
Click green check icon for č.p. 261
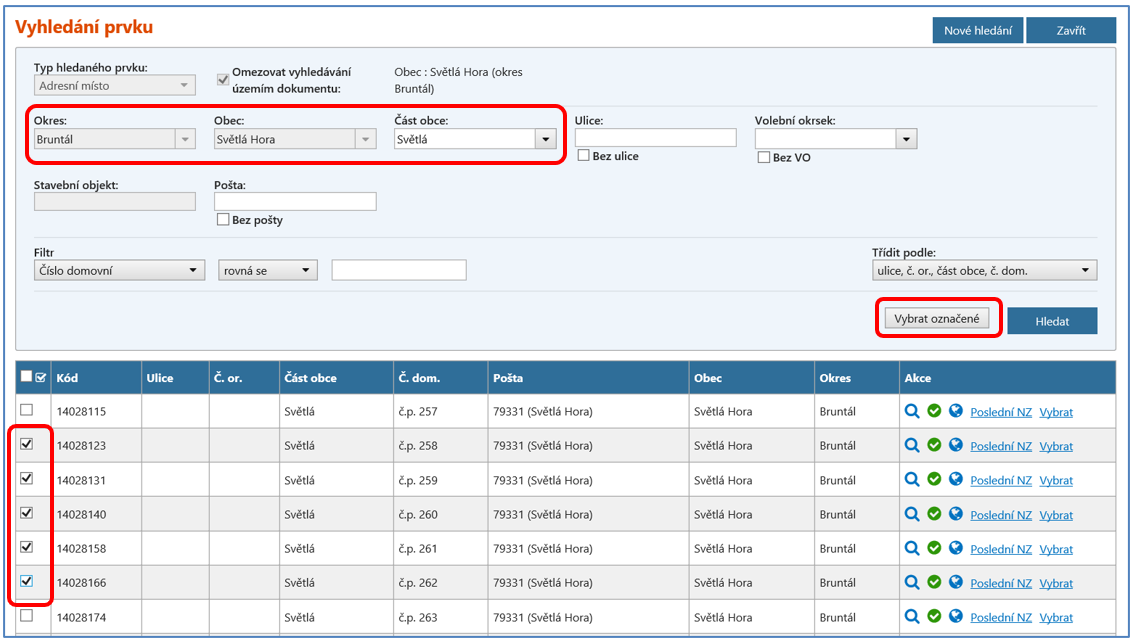pyautogui.click(x=934, y=548)
